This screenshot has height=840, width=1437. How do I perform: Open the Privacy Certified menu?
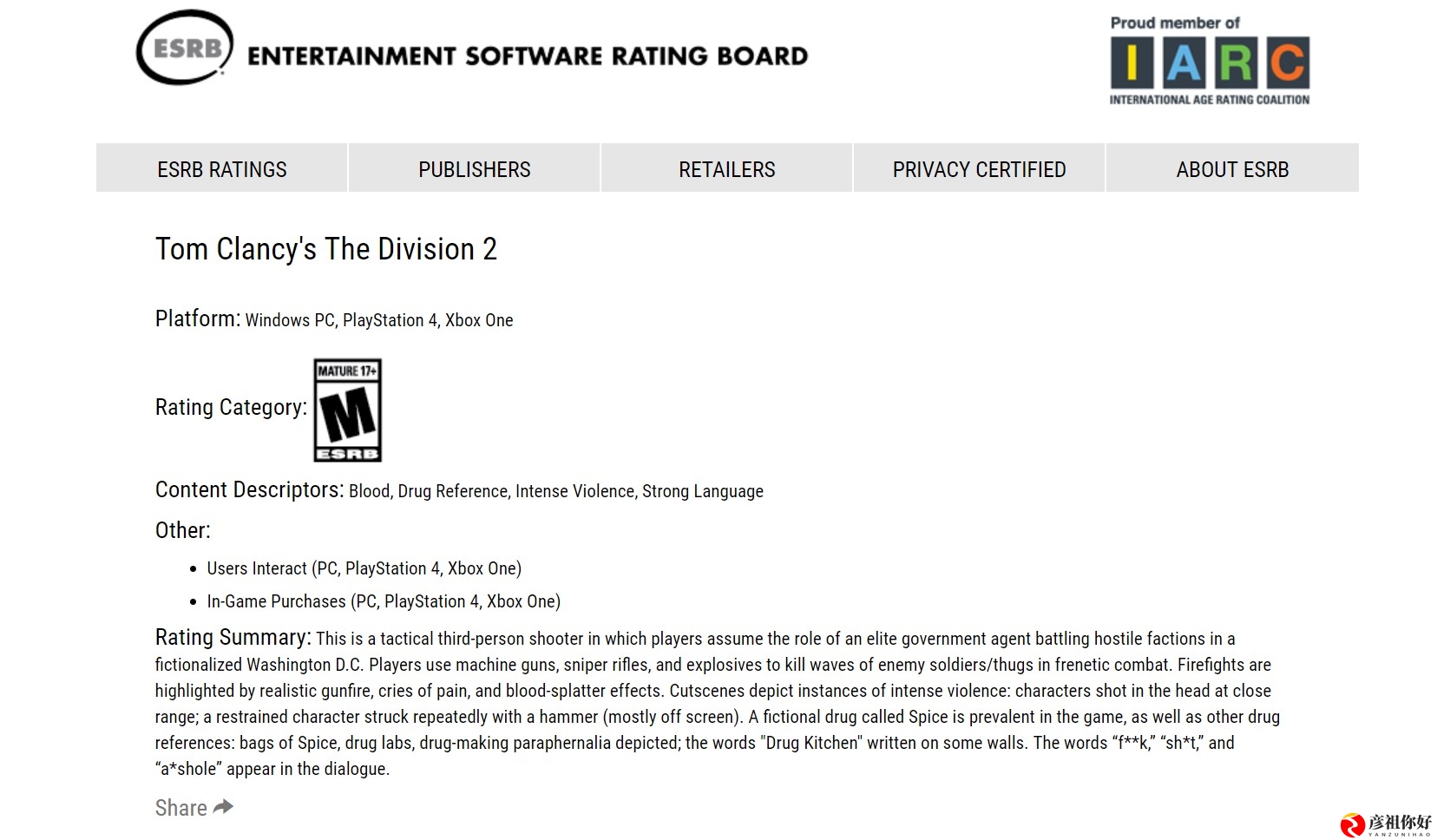point(980,168)
